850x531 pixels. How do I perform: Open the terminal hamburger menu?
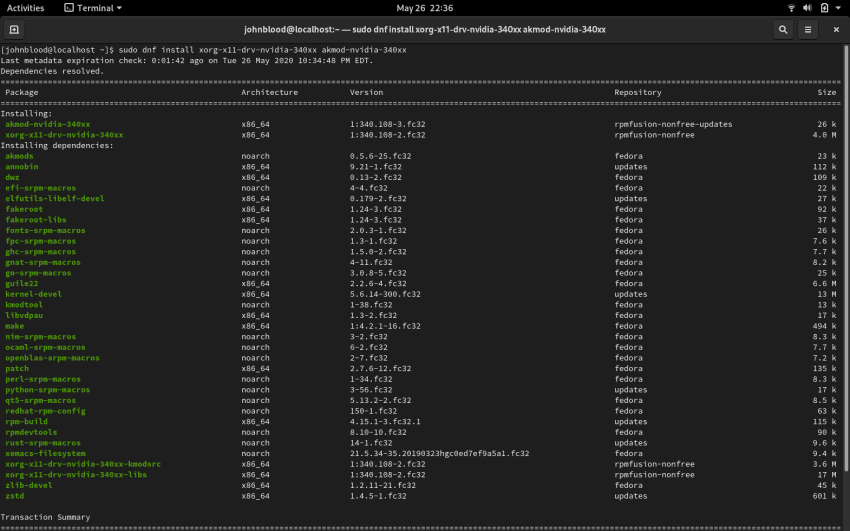pyautogui.click(x=808, y=29)
